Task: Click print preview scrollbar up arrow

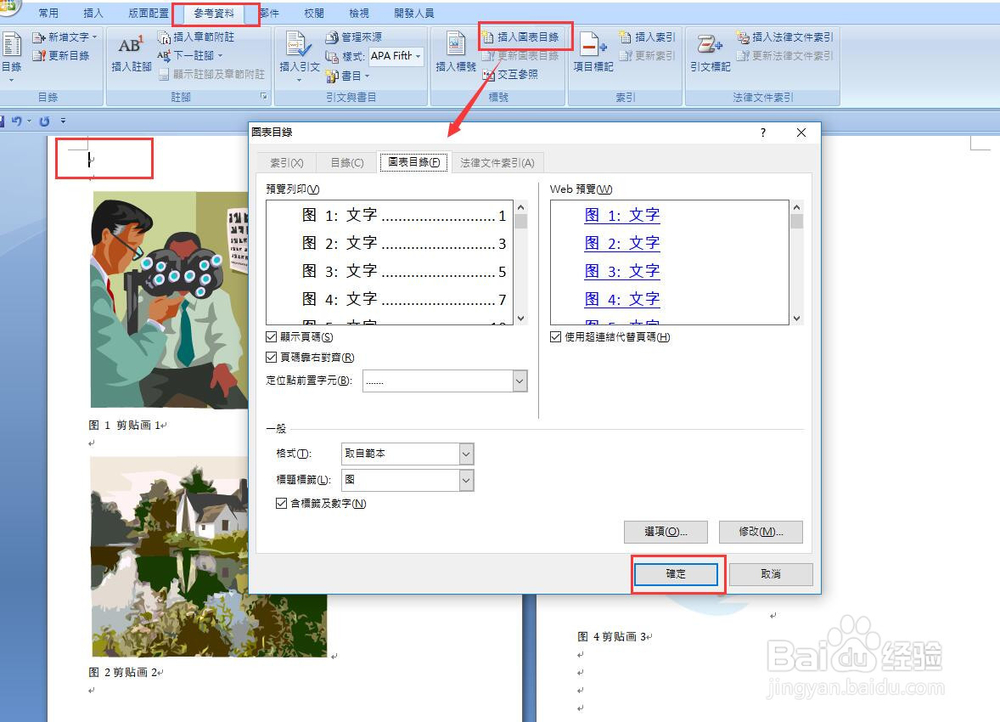Action: [x=521, y=207]
